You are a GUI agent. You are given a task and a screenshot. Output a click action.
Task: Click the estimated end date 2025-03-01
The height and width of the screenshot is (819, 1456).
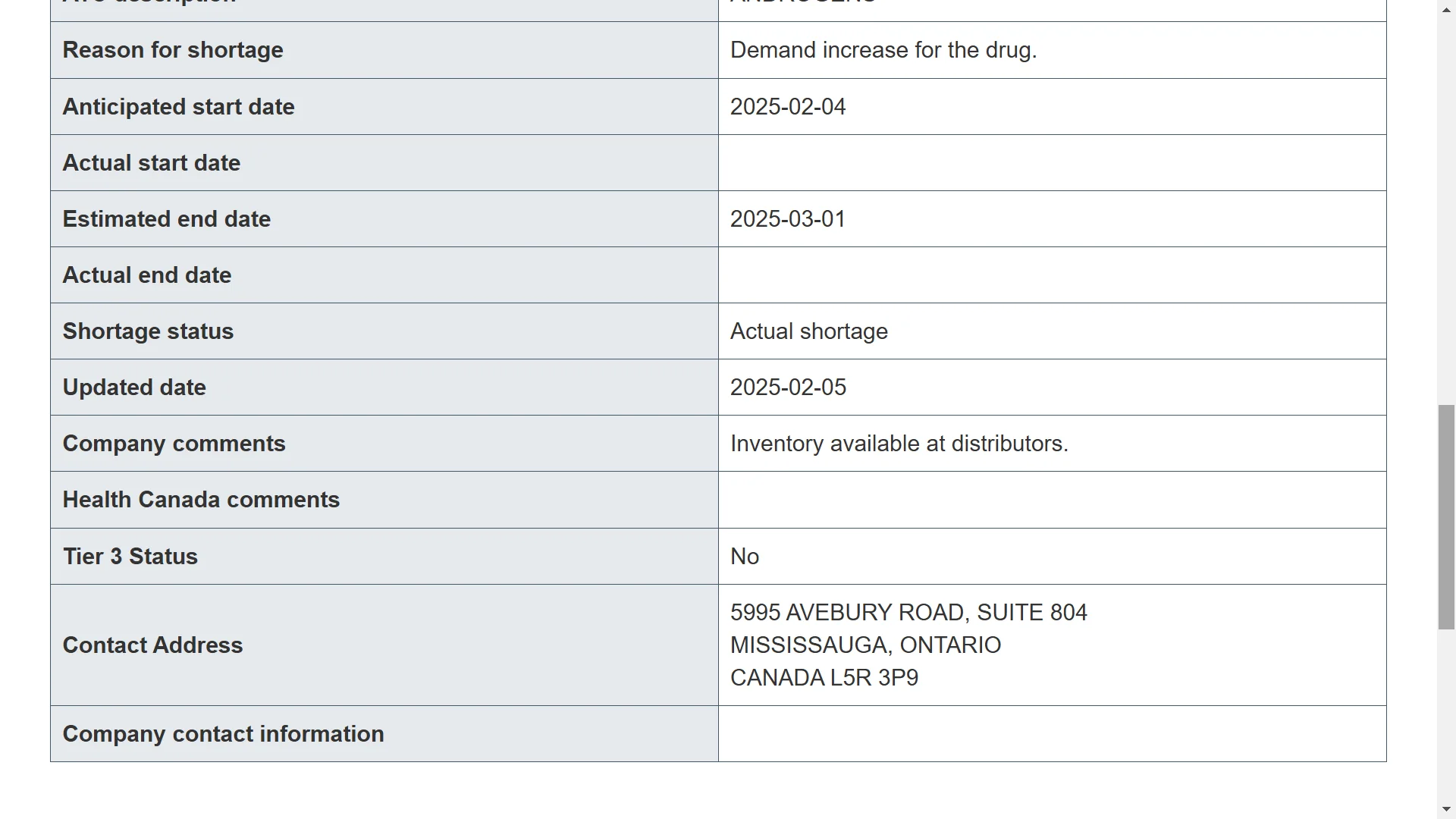point(788,219)
